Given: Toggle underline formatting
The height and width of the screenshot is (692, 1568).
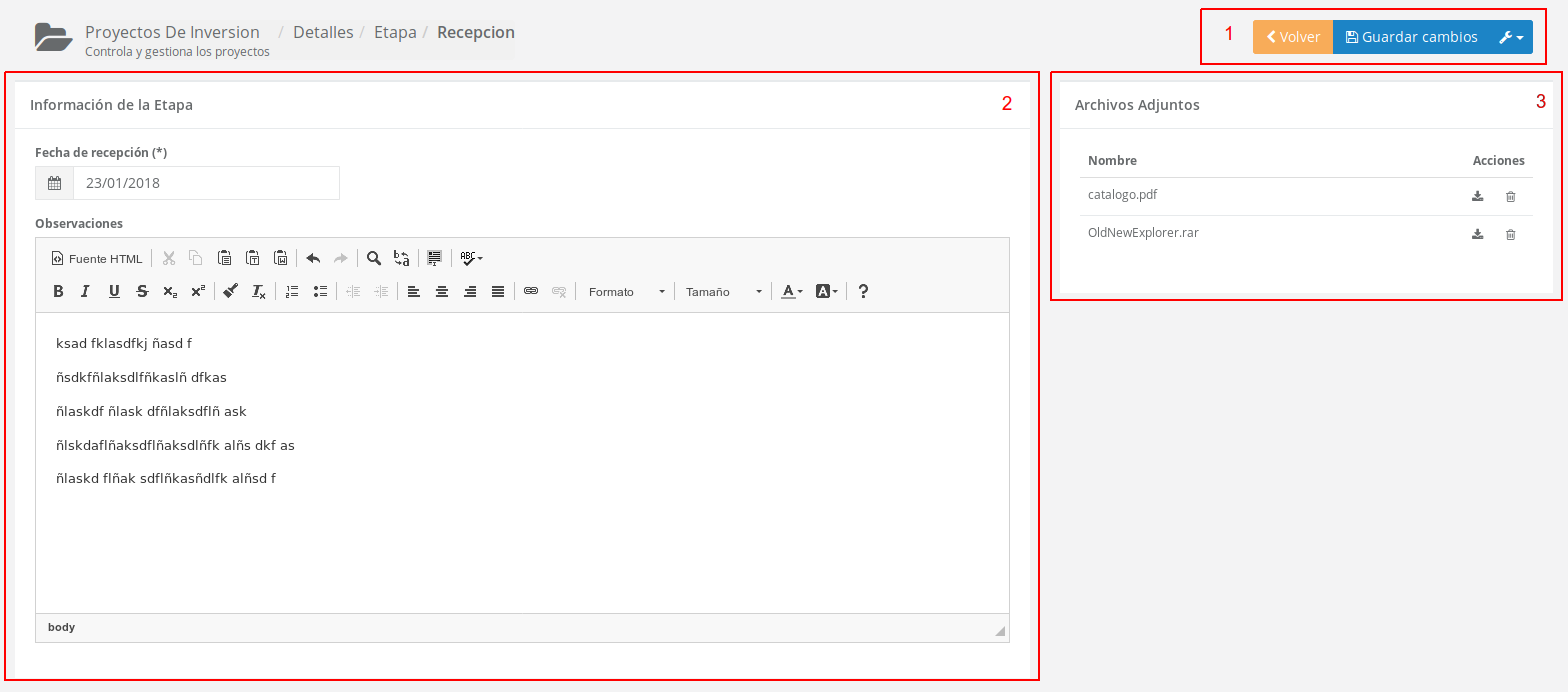Looking at the screenshot, I should (x=114, y=292).
